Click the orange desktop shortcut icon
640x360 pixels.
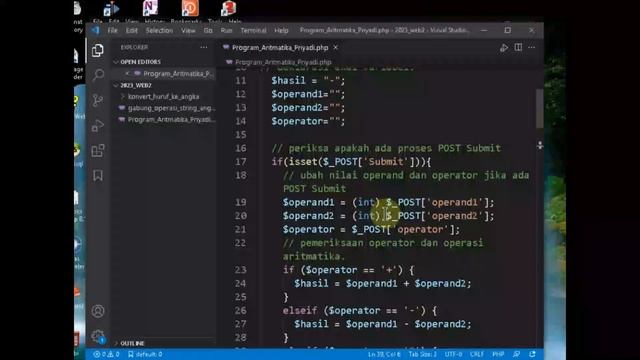190,8
